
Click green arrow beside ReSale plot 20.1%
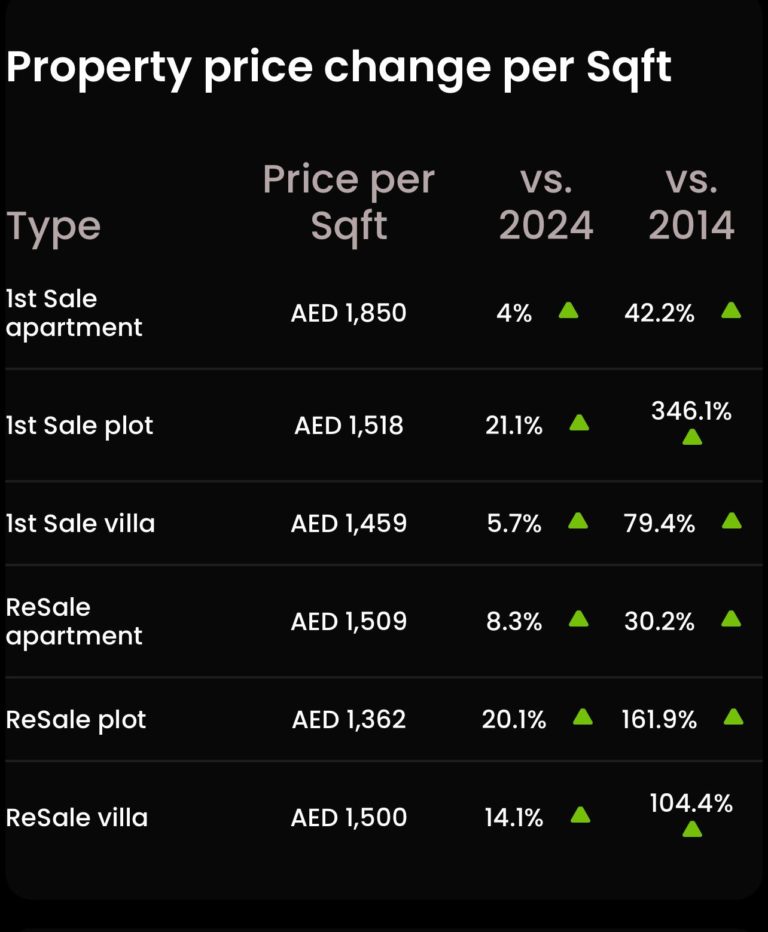click(x=582, y=716)
